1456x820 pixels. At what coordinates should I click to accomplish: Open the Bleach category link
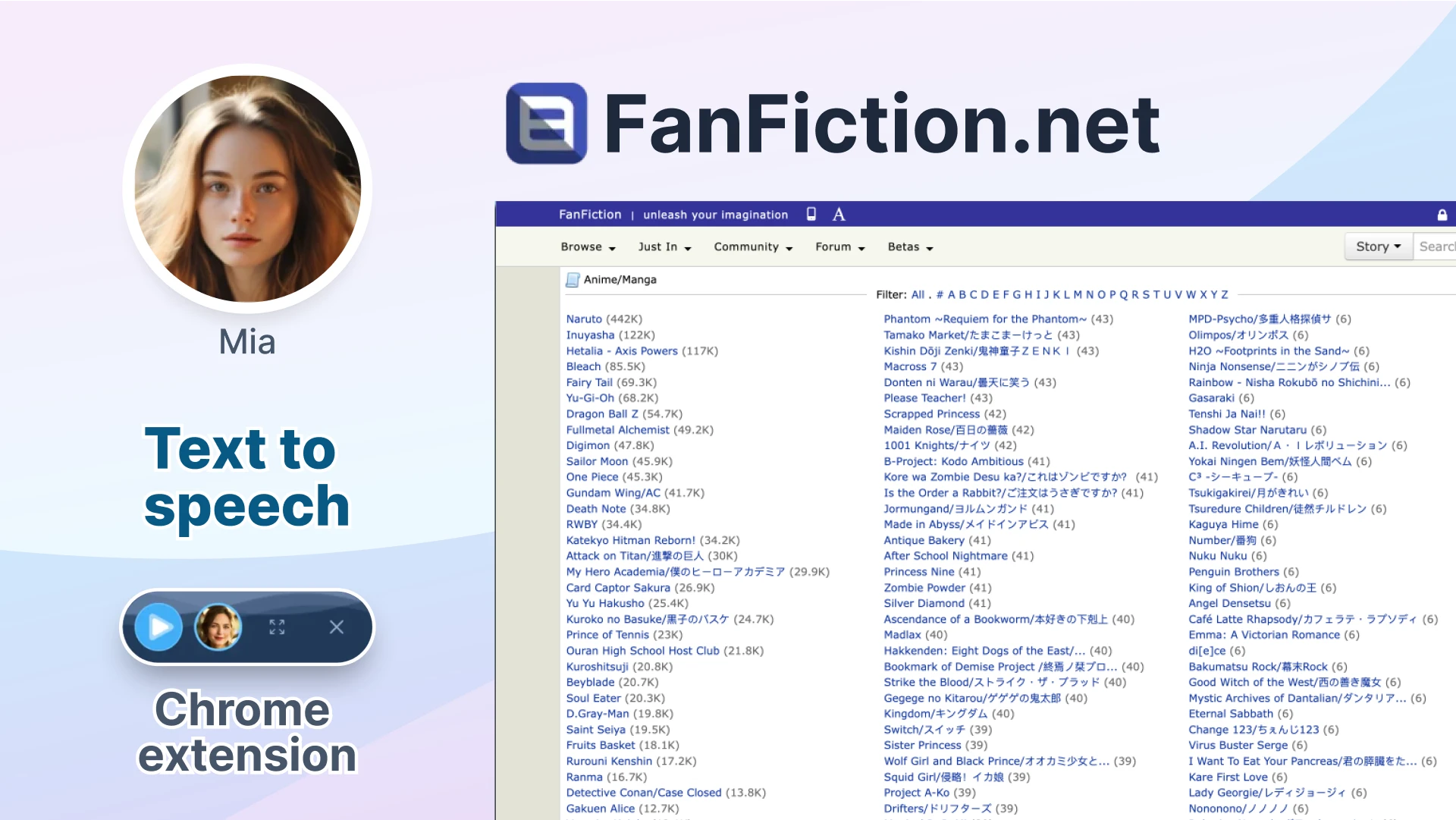coord(583,366)
